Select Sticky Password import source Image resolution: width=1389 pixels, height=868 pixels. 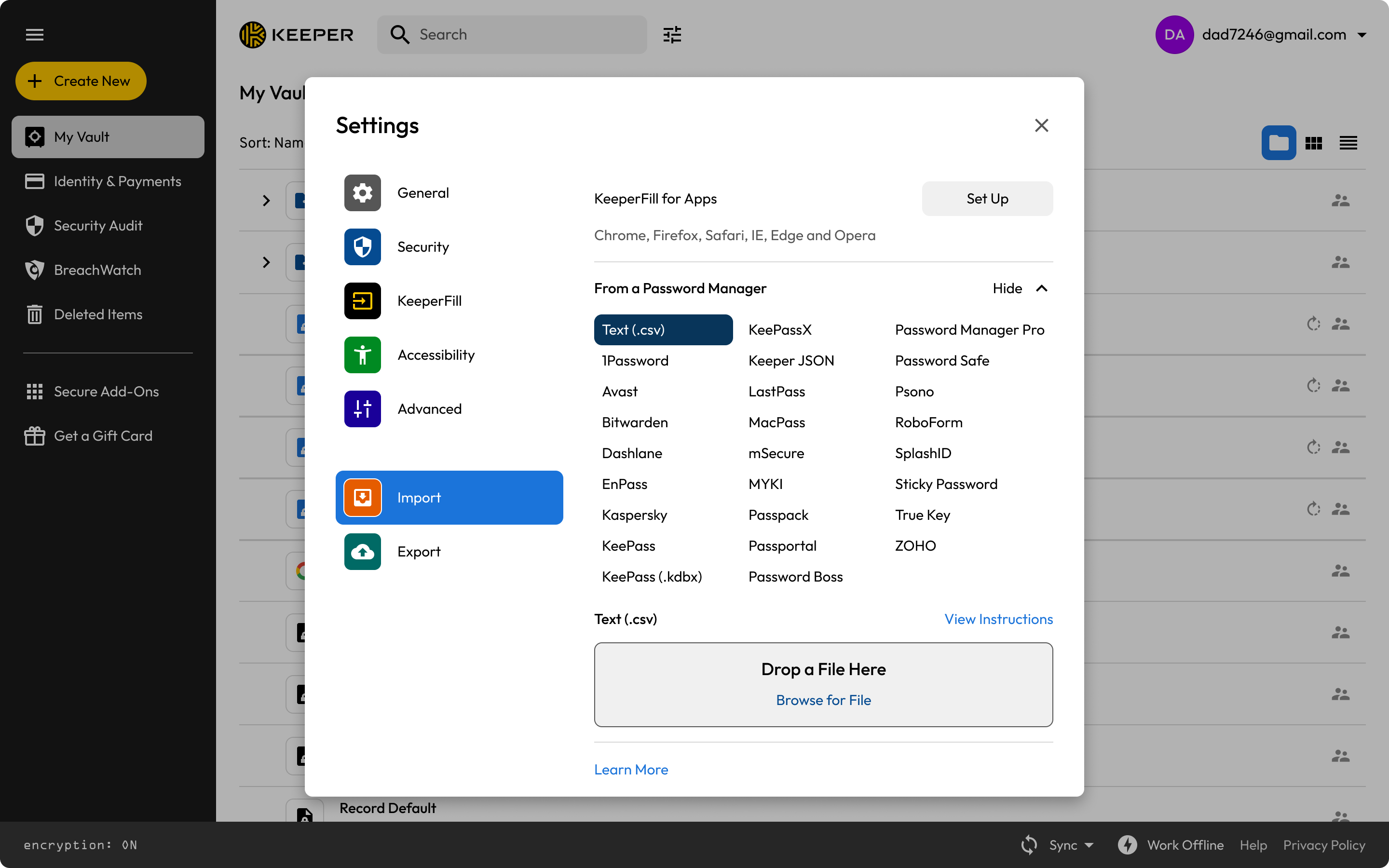coord(946,484)
